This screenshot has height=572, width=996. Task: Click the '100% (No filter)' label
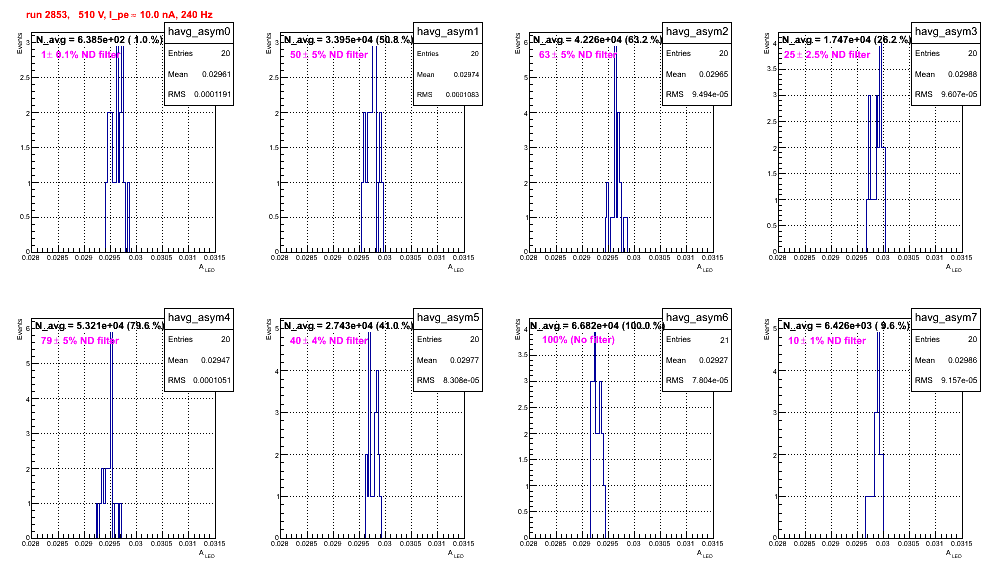pos(578,340)
